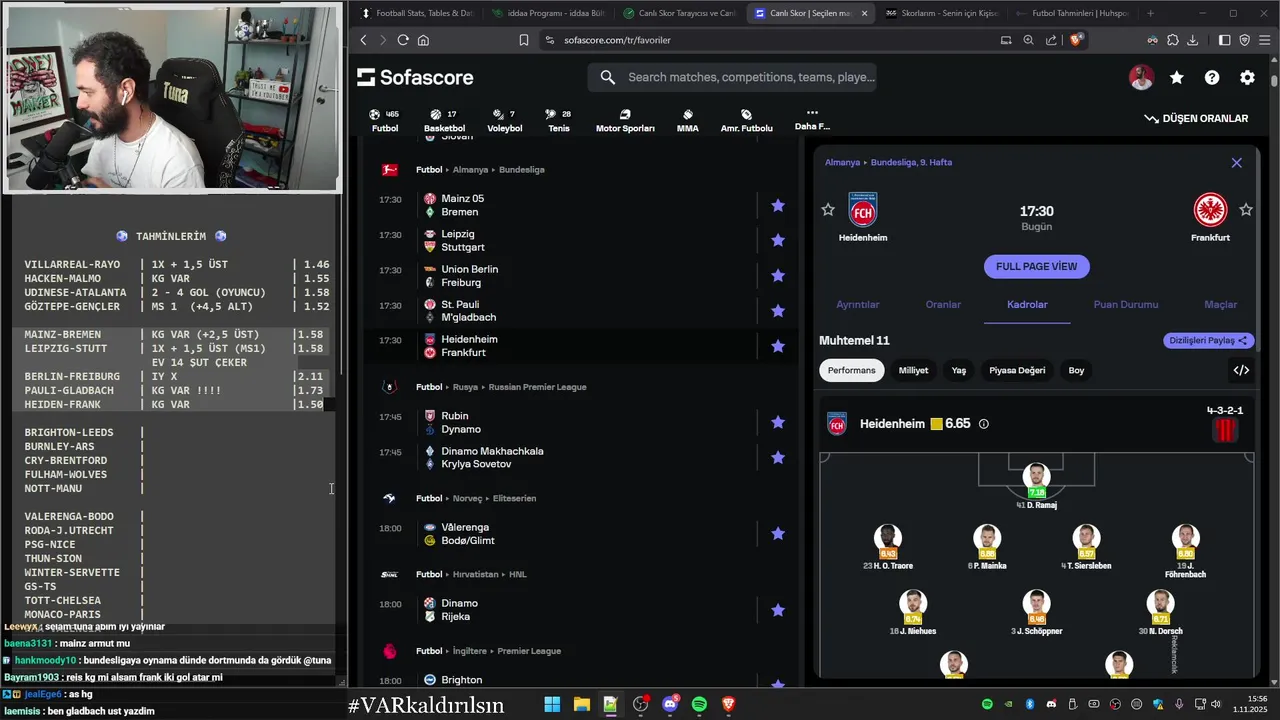The image size is (1280, 720).
Task: Open Spotify from the taskbar
Action: (x=699, y=705)
